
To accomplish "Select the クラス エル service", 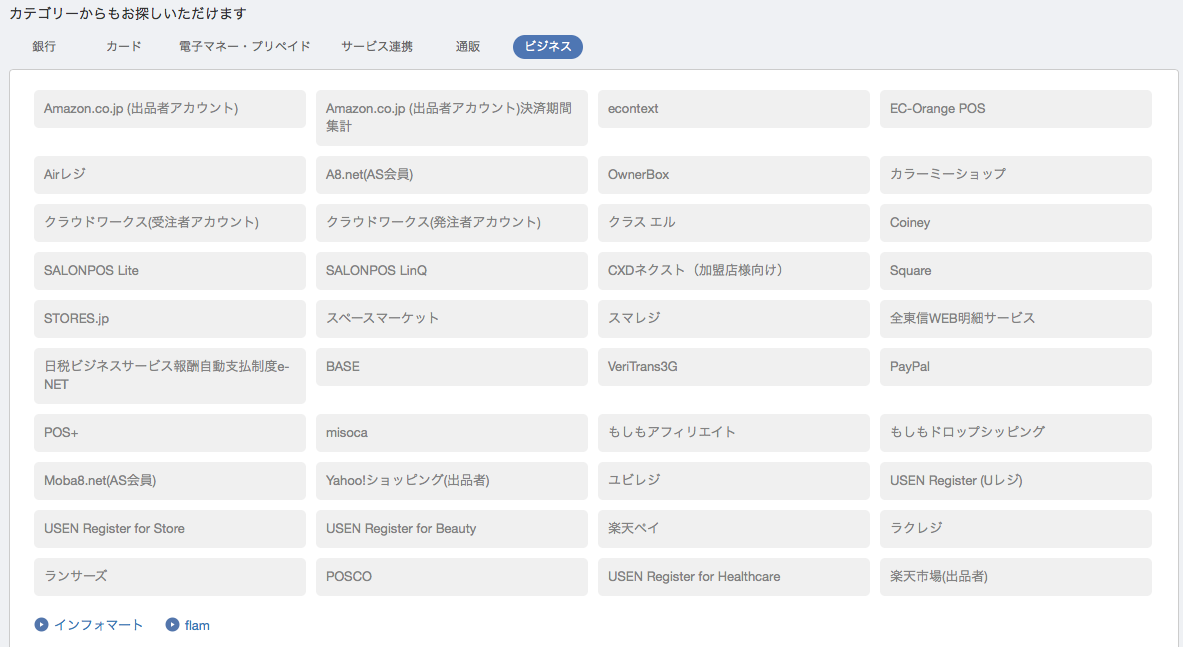I will (734, 222).
